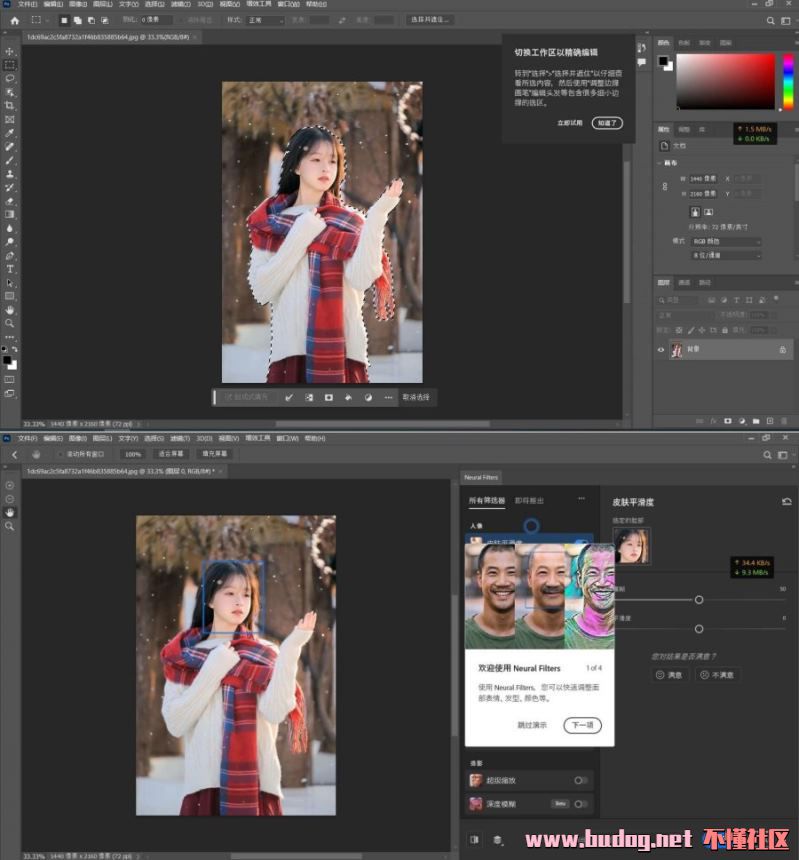799x860 pixels.
Task: Select the Eraser tool
Action: (10, 201)
